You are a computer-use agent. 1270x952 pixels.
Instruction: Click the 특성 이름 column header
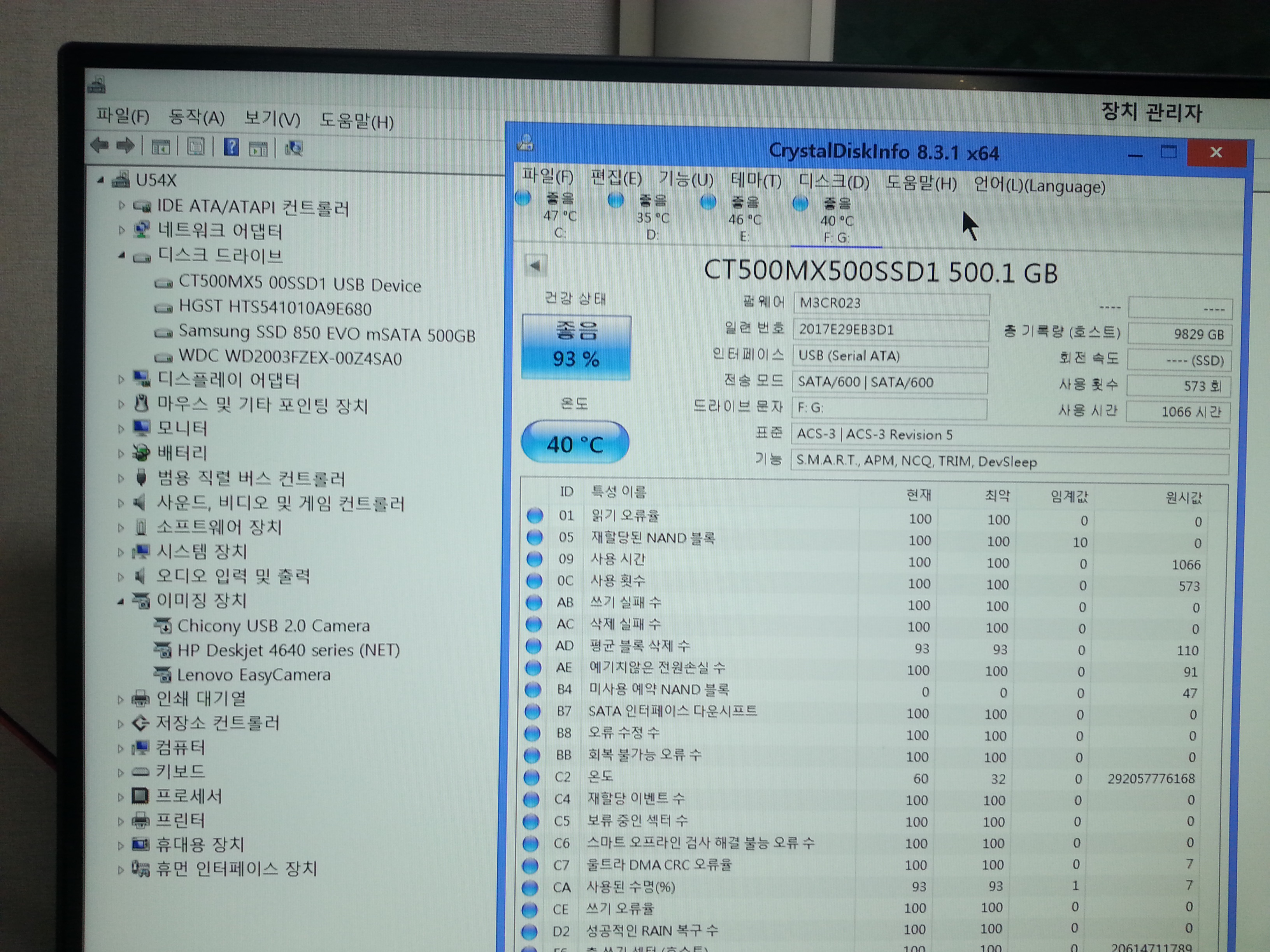[619, 491]
